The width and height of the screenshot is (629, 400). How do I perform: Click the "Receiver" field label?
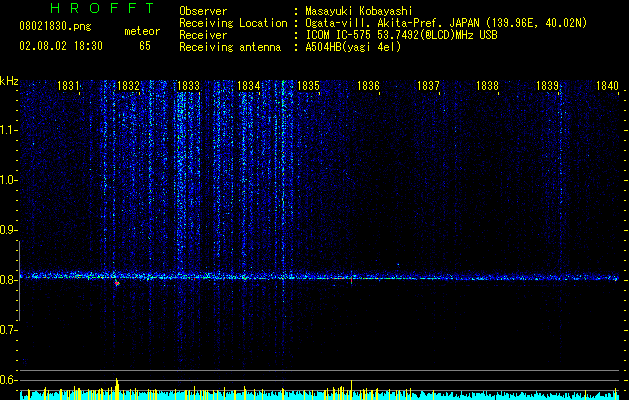pyautogui.click(x=203, y=35)
